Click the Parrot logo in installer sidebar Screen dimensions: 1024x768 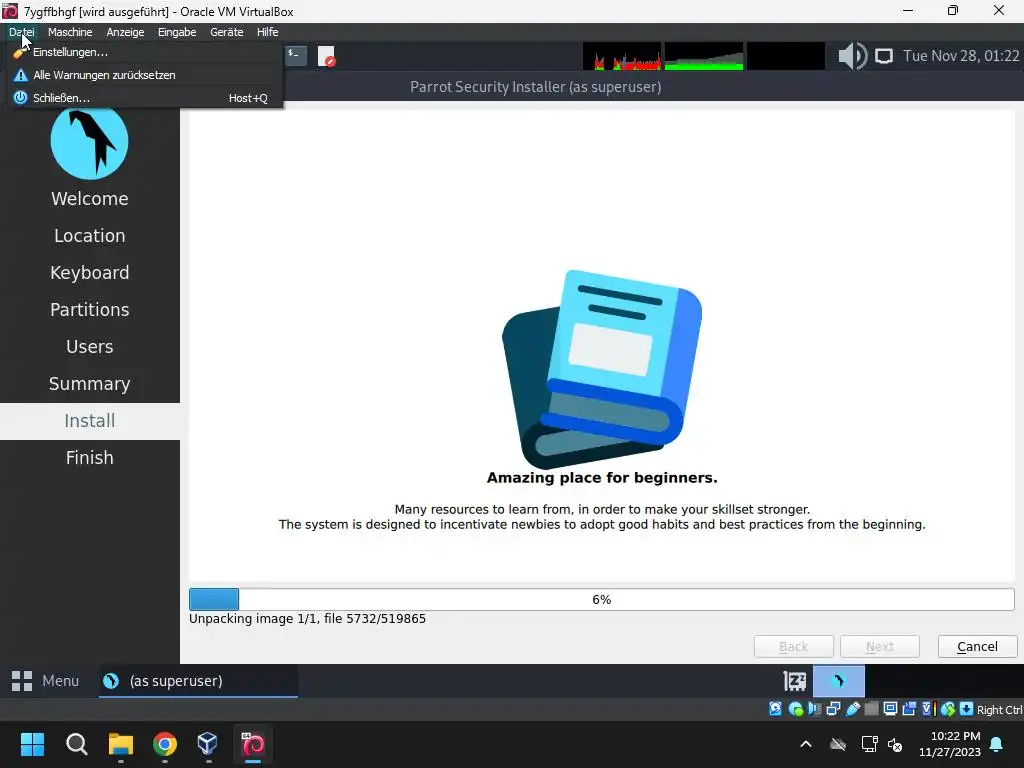pos(89,142)
